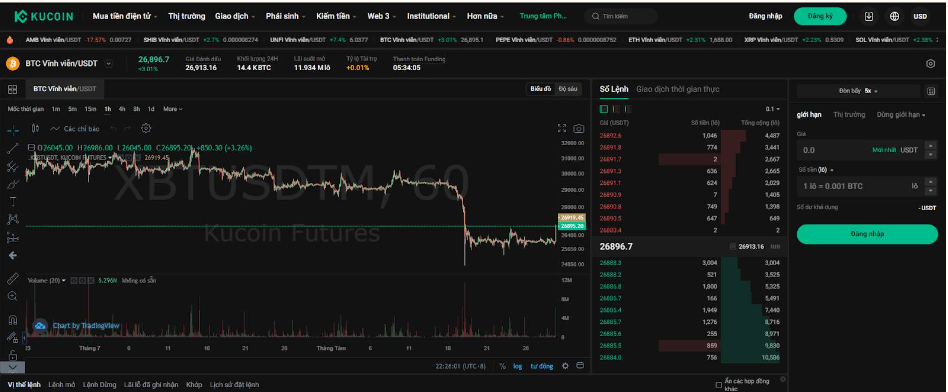Select the trend line drawing tool

12,148
